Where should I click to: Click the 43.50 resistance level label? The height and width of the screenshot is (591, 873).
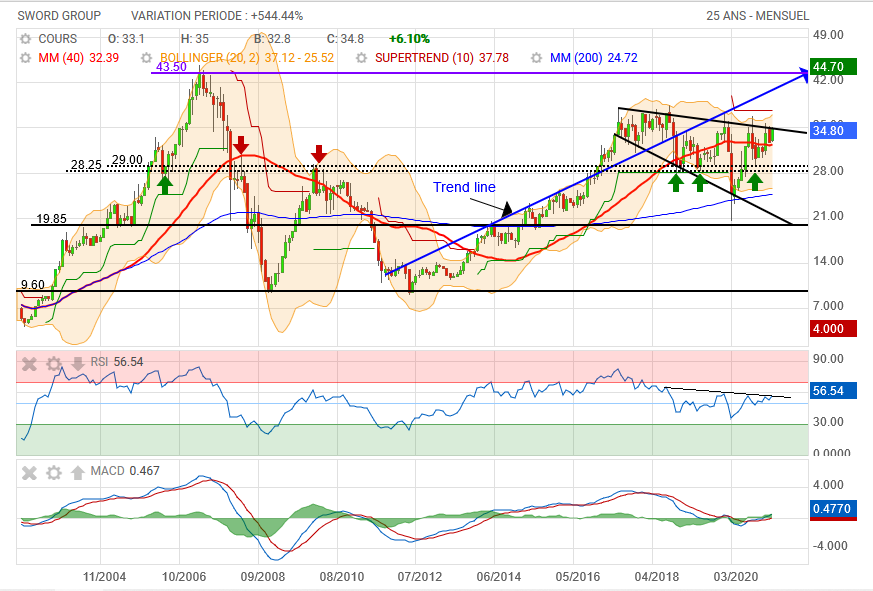click(x=171, y=67)
